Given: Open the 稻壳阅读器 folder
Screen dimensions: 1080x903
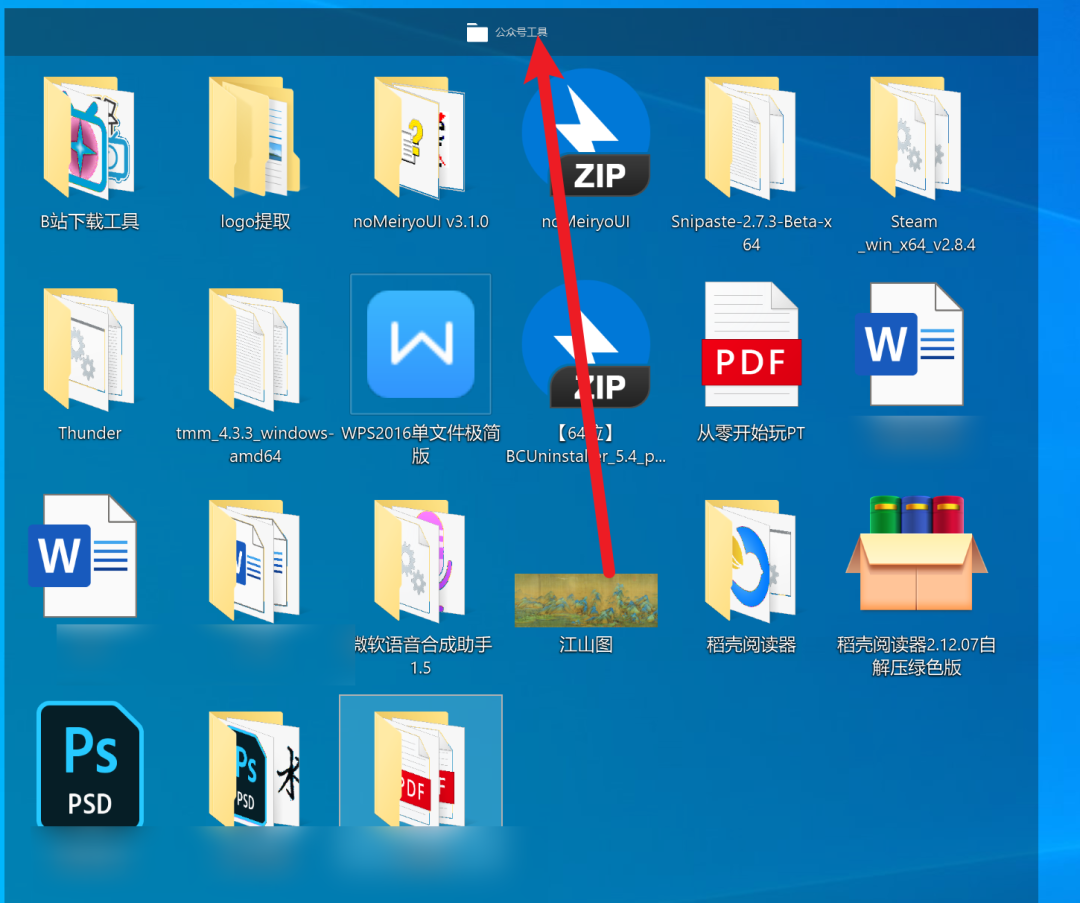Looking at the screenshot, I should pyautogui.click(x=751, y=561).
